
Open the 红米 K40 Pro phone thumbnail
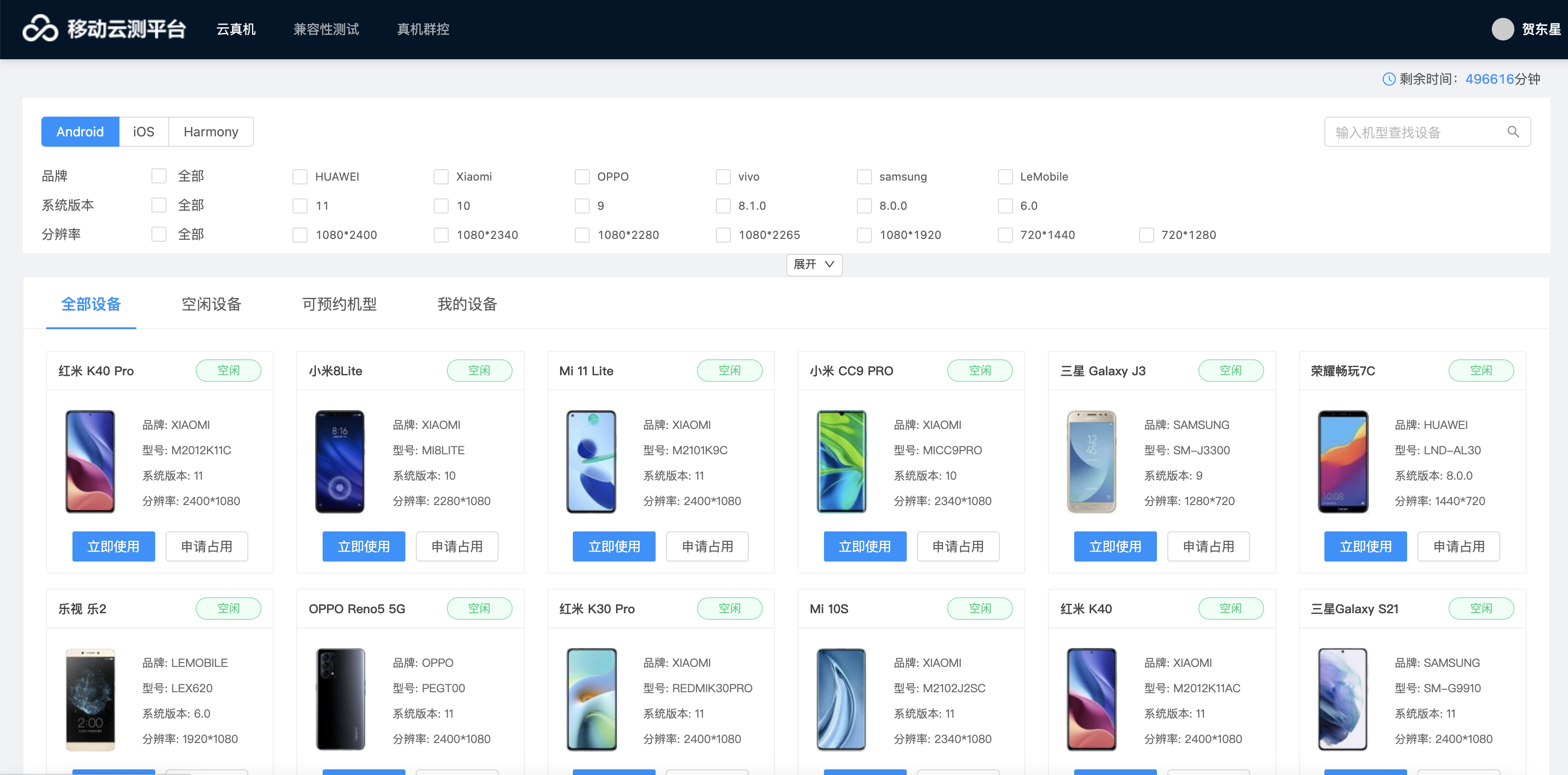[x=90, y=461]
